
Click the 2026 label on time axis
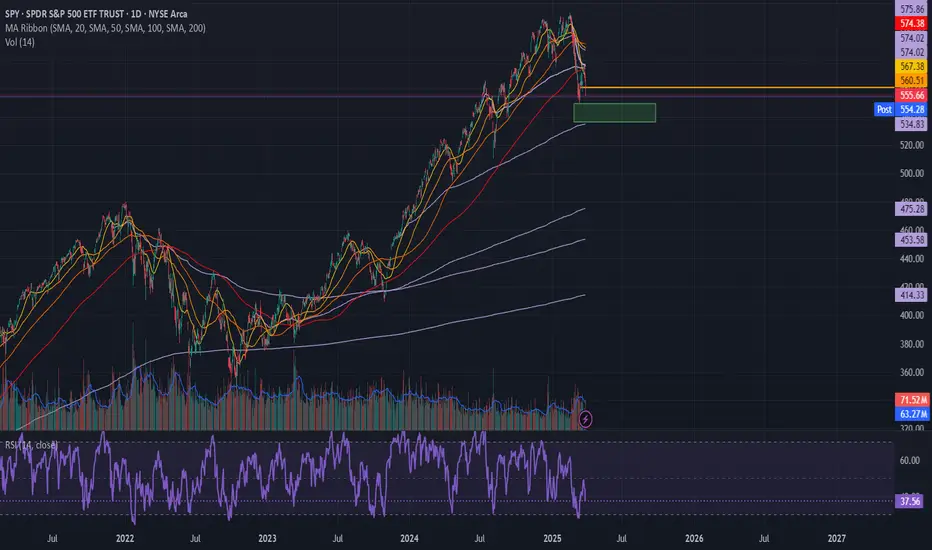coord(694,538)
